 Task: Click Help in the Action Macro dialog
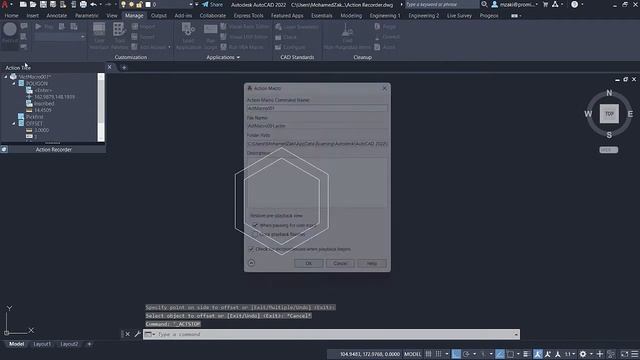click(371, 263)
